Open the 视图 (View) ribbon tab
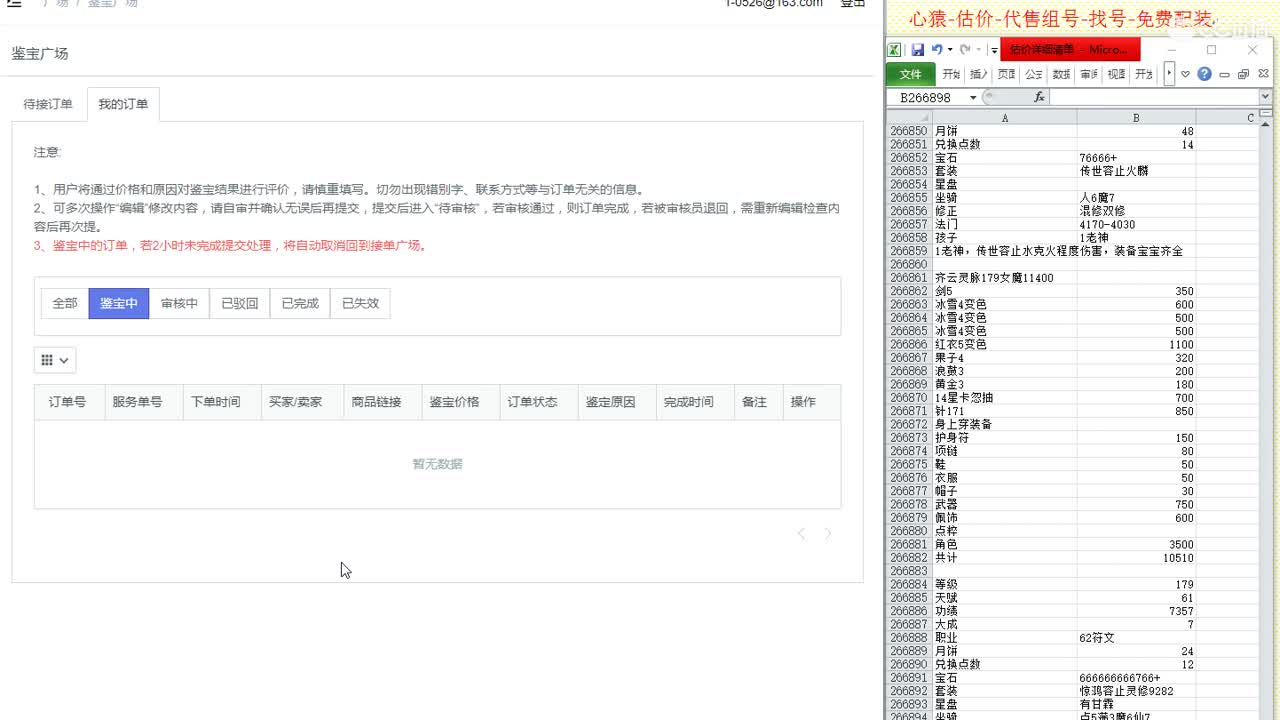 click(x=1117, y=74)
